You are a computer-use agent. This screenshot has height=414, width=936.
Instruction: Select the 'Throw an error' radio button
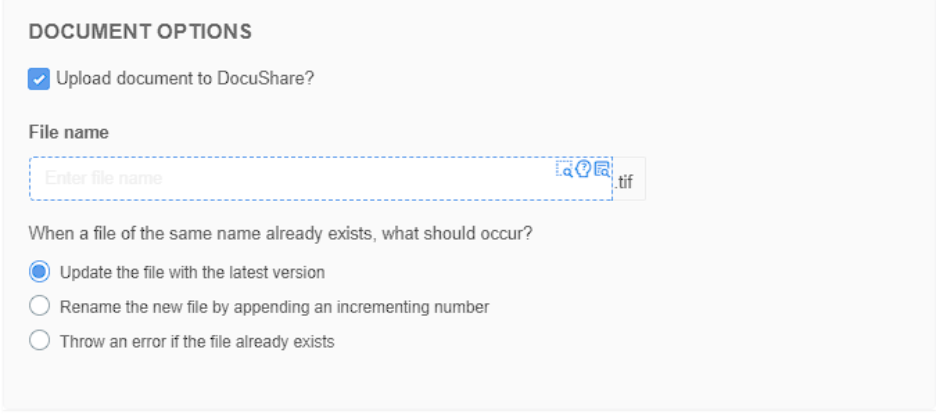(x=39, y=341)
